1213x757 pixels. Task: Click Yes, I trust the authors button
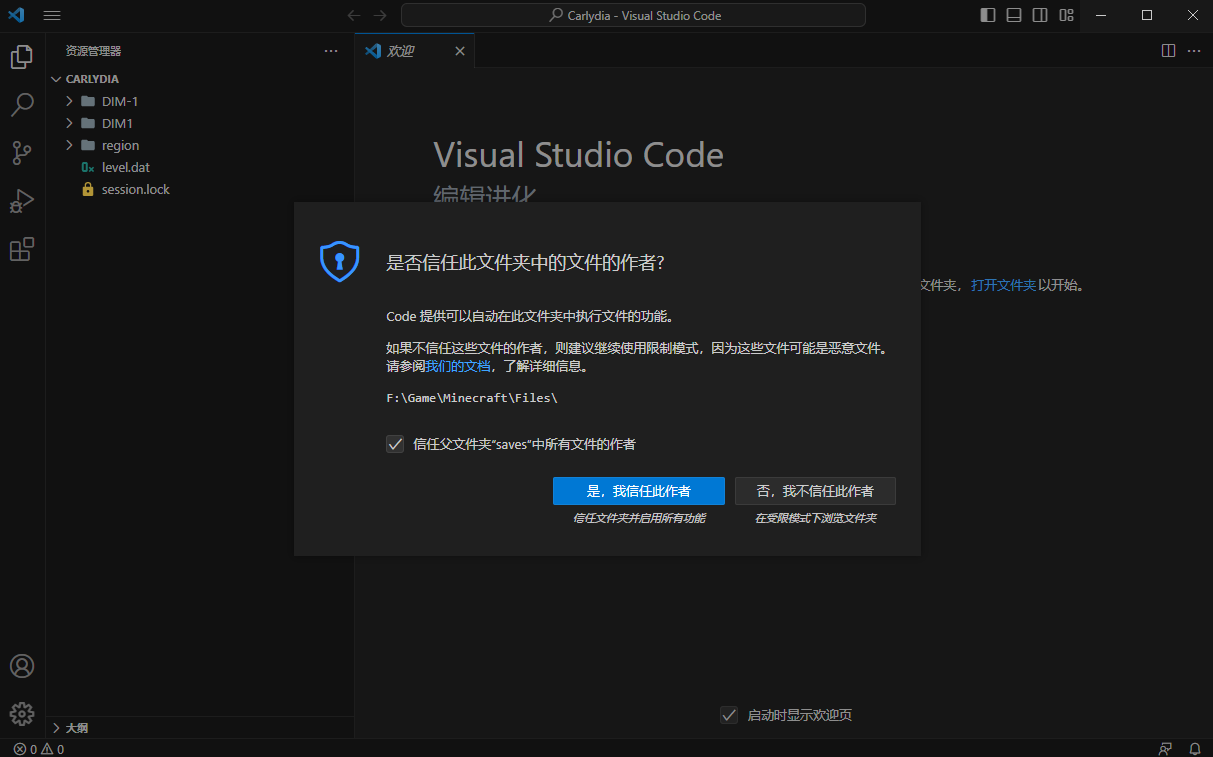pyautogui.click(x=638, y=491)
